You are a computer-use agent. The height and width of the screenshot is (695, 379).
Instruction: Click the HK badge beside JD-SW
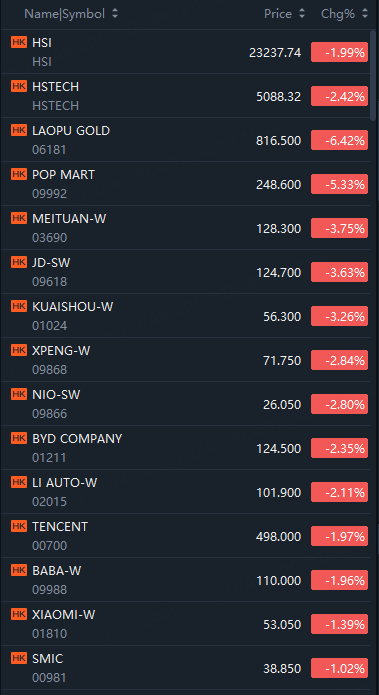19,262
